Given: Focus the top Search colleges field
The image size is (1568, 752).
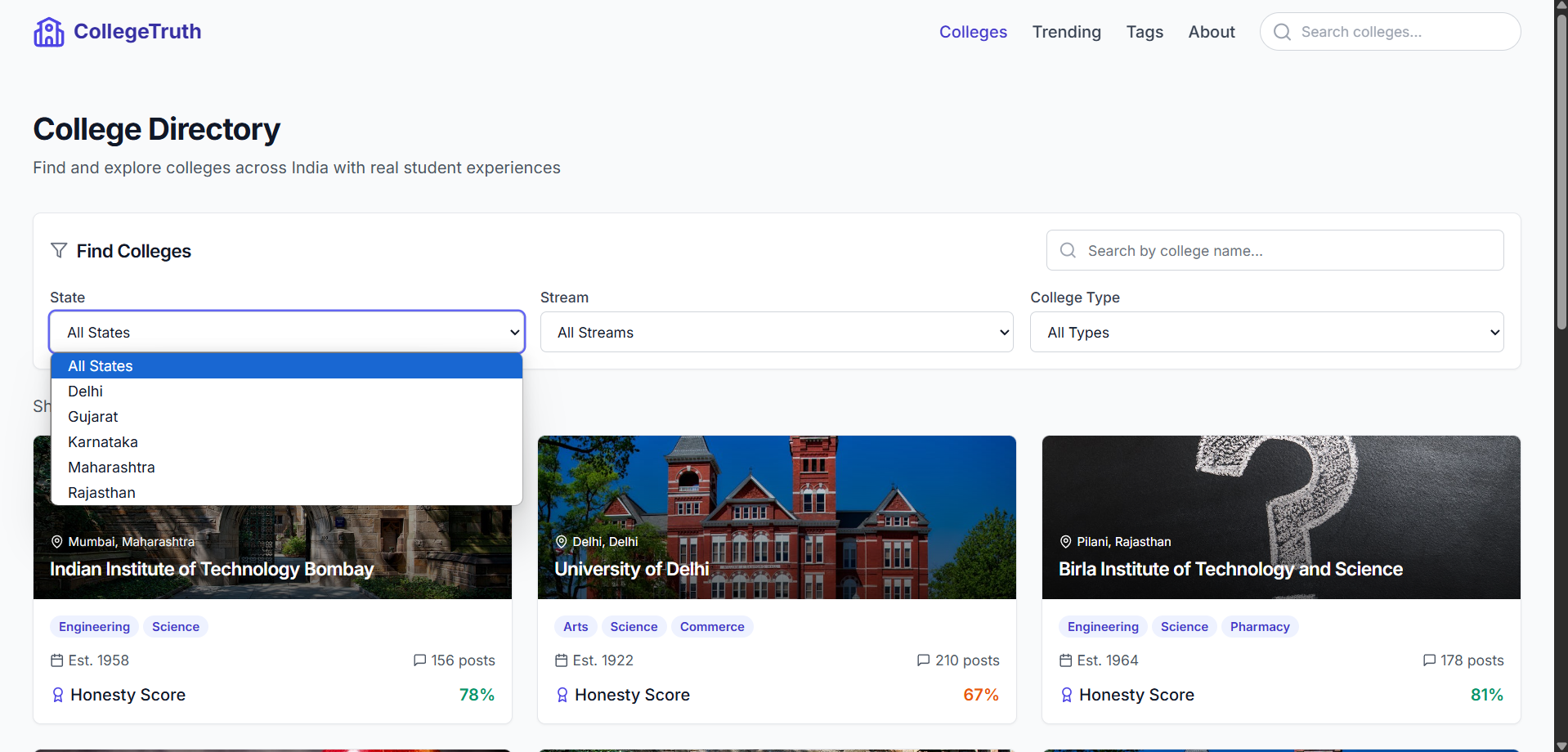Looking at the screenshot, I should pos(1390,32).
